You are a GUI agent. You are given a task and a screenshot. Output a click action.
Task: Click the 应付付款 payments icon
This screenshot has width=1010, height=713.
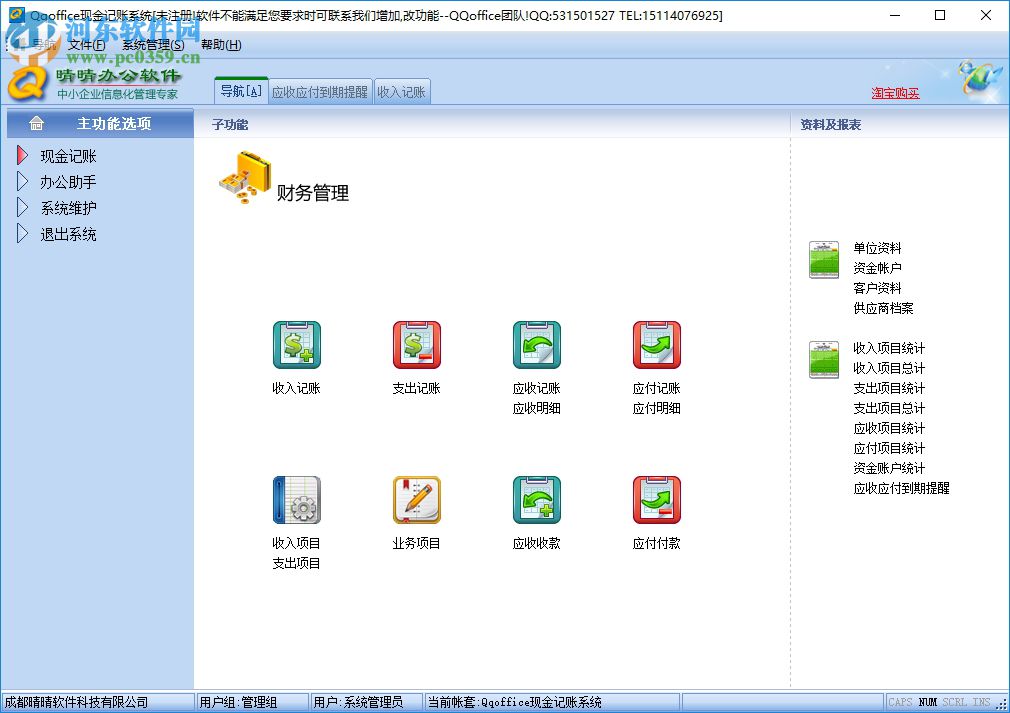656,499
